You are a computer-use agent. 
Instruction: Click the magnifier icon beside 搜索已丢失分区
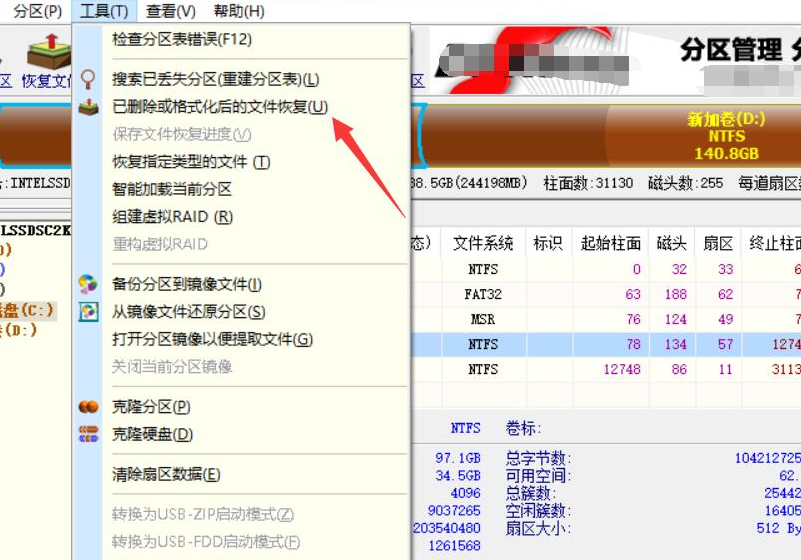90,79
